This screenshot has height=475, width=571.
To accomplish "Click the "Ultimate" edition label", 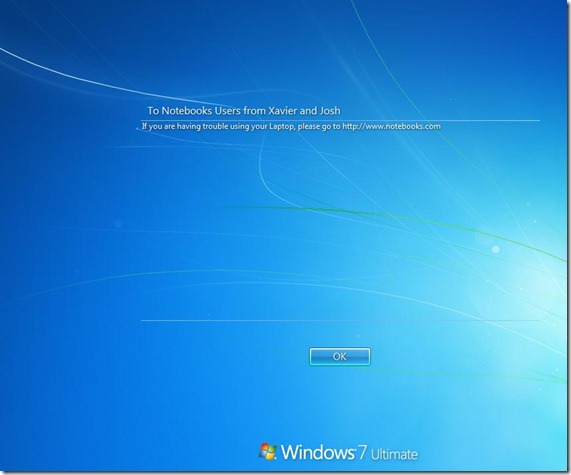I will [x=394, y=454].
